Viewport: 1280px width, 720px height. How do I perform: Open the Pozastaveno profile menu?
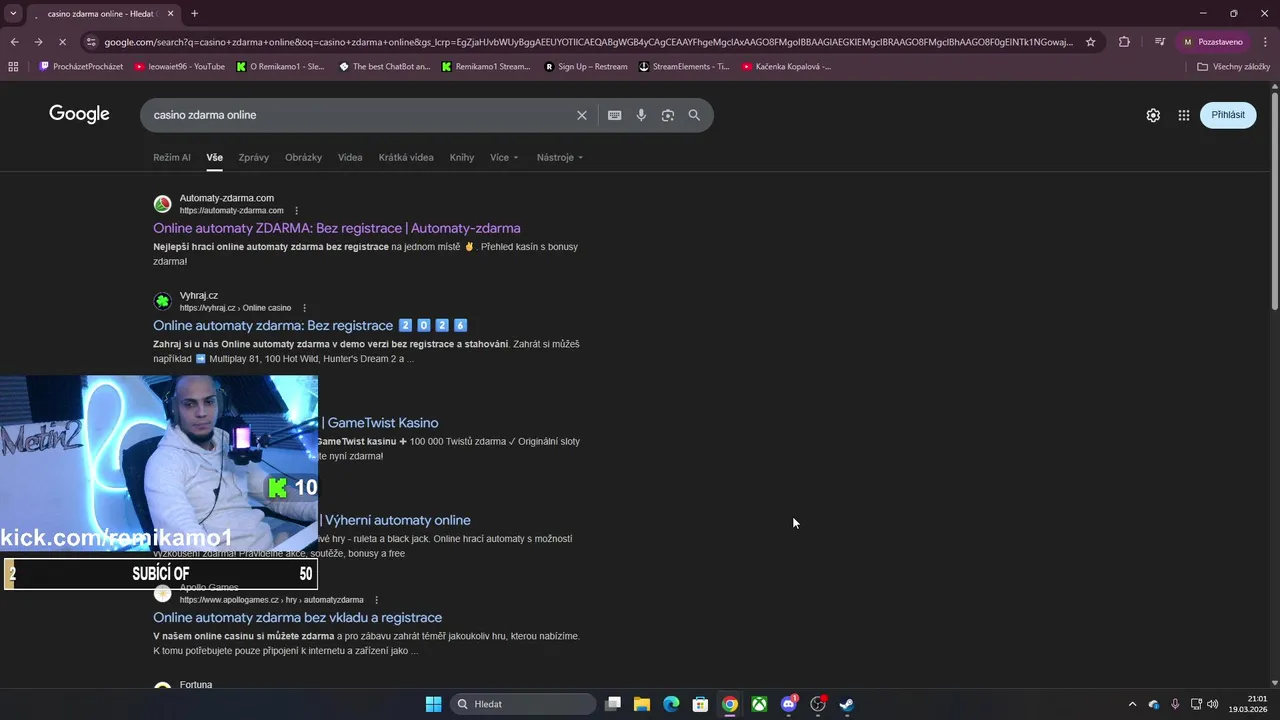point(1213,42)
